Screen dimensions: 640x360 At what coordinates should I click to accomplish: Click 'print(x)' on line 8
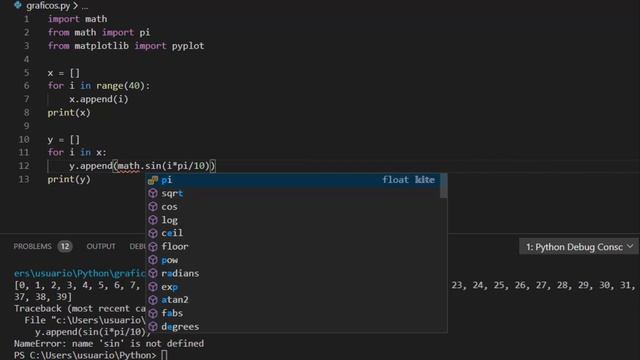pyautogui.click(x=69, y=113)
